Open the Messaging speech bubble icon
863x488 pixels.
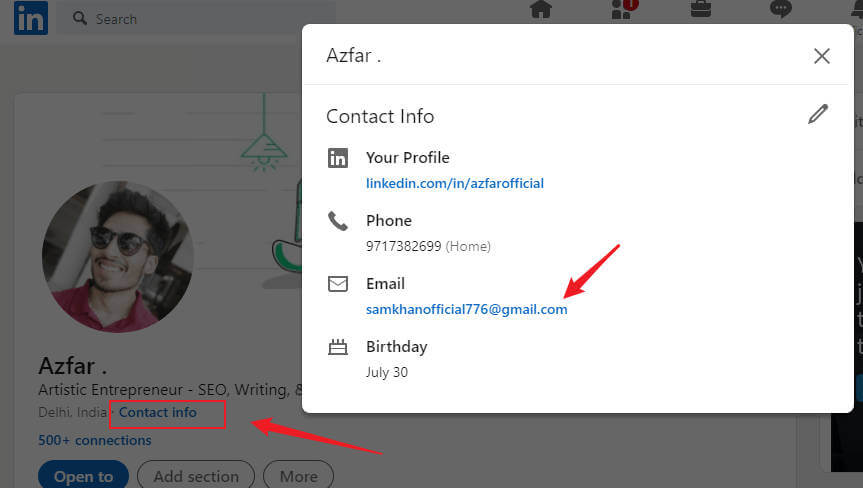781,10
